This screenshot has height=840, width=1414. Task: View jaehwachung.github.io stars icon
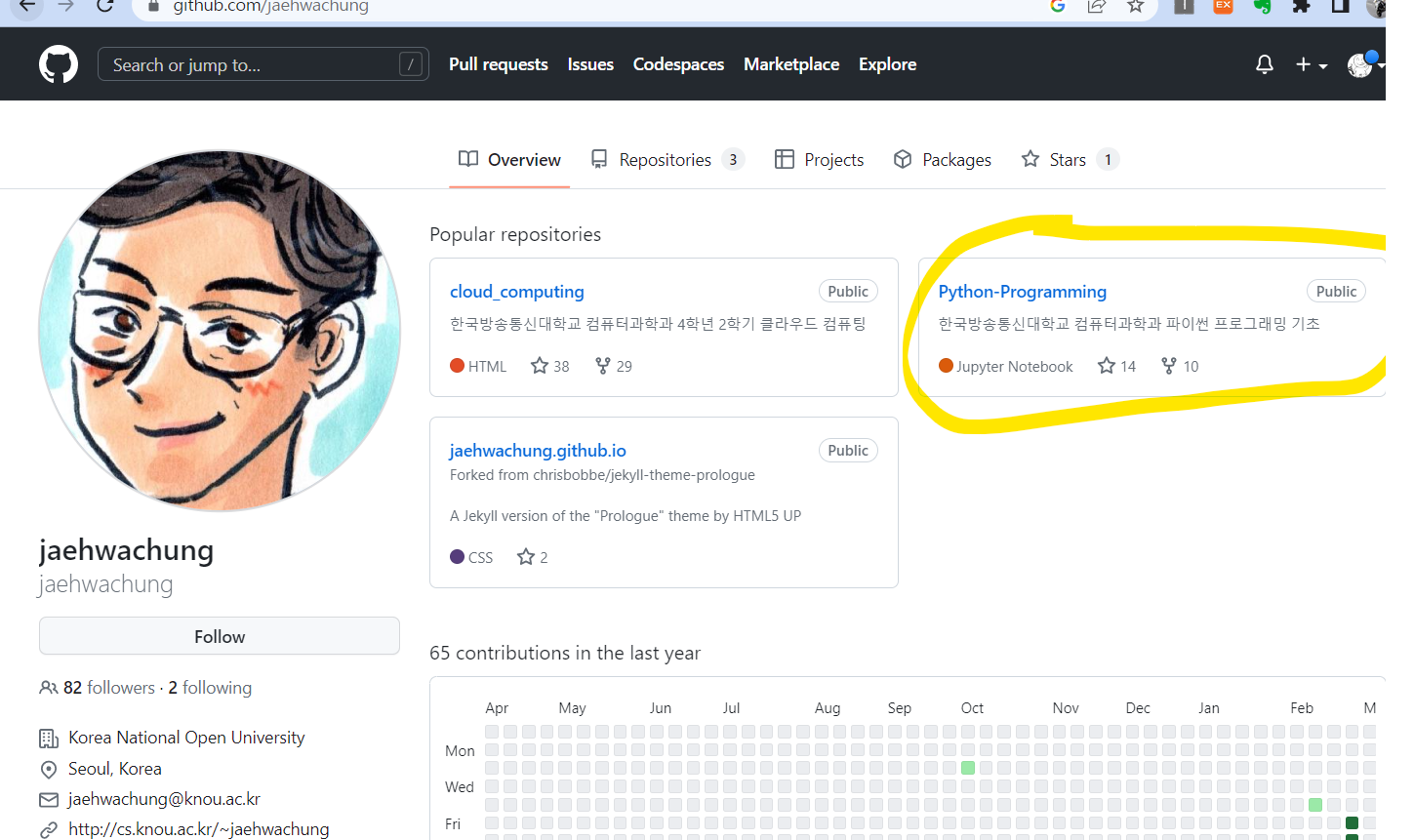[526, 557]
